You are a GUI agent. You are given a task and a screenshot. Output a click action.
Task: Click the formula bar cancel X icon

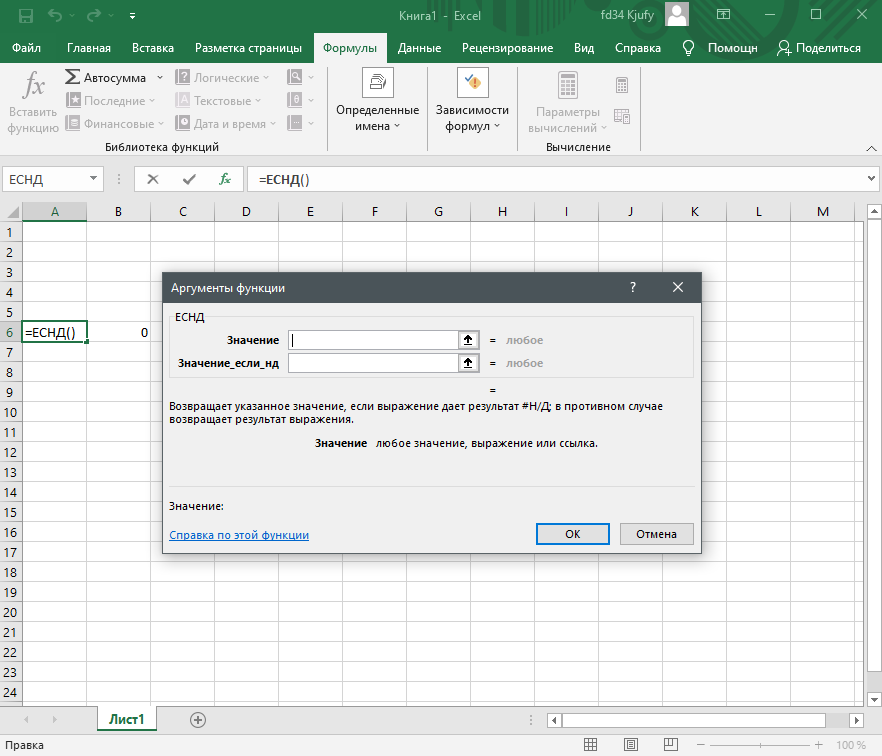click(153, 179)
